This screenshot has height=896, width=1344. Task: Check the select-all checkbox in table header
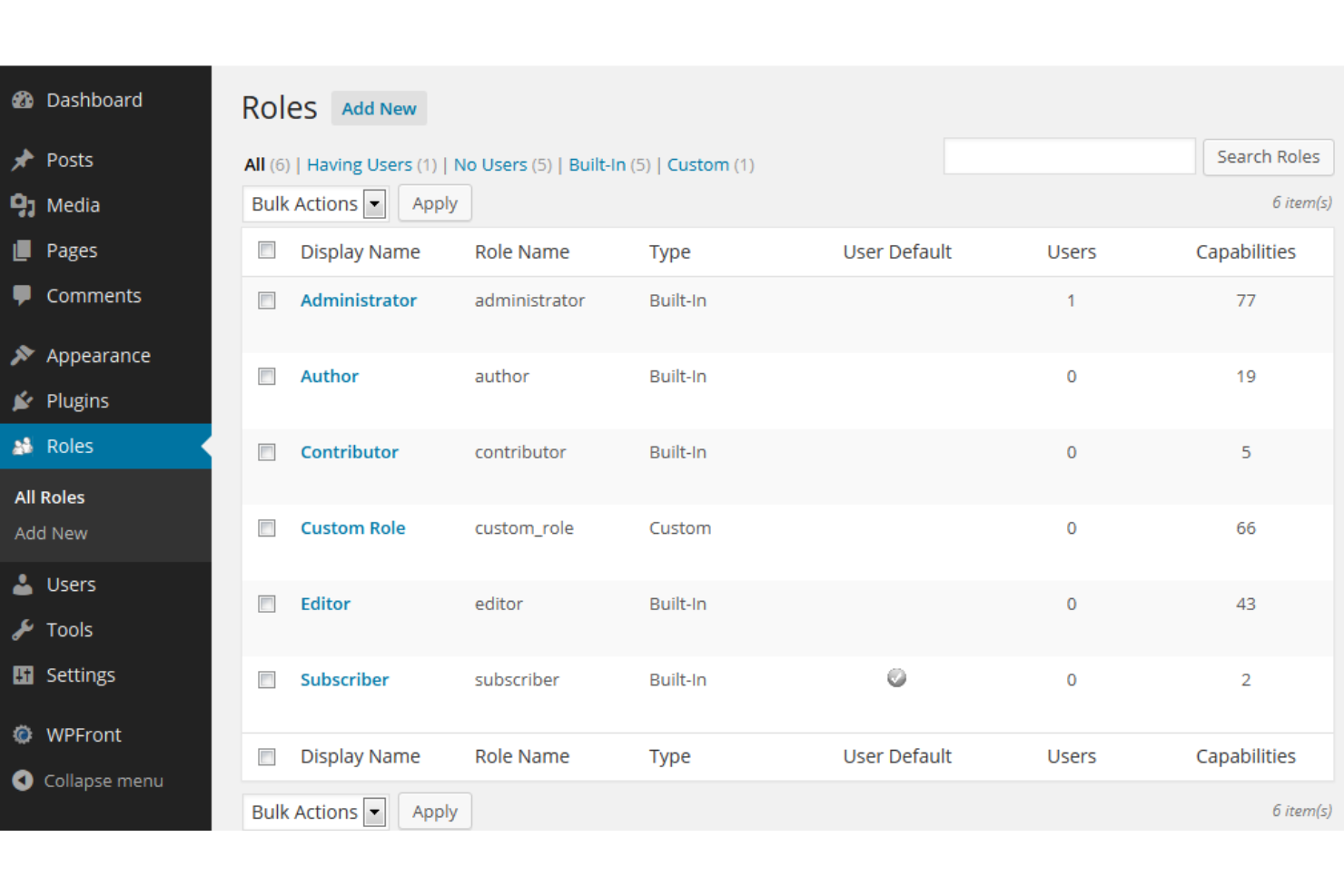click(266, 250)
